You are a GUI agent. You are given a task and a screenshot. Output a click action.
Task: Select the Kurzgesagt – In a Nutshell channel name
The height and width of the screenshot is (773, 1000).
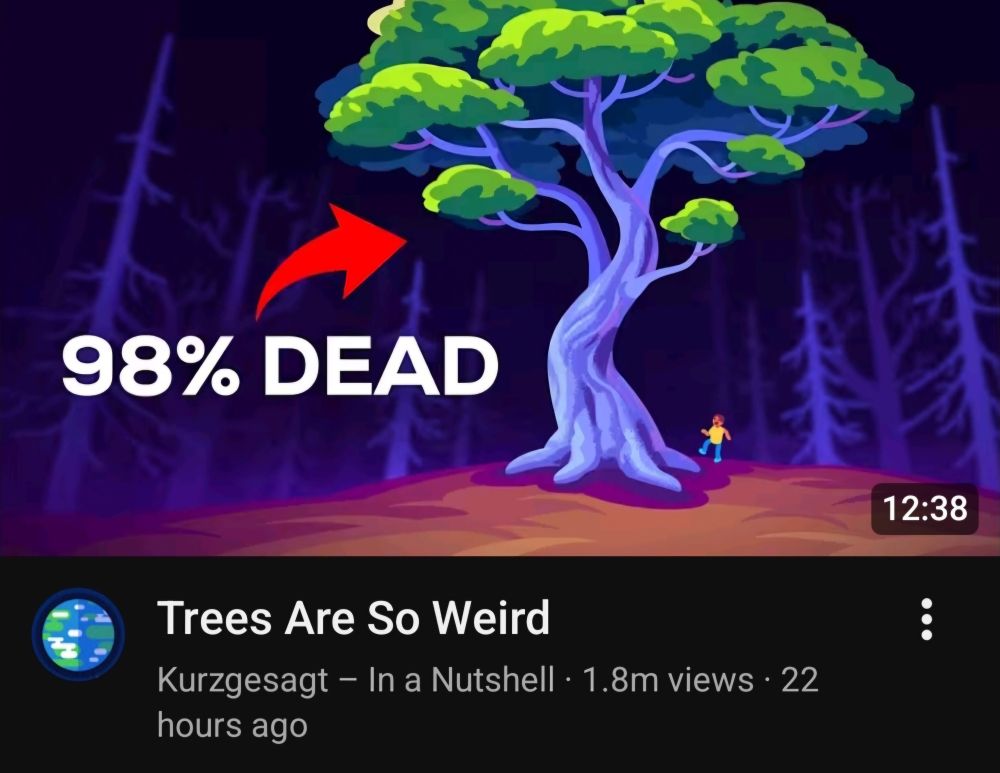[355, 680]
